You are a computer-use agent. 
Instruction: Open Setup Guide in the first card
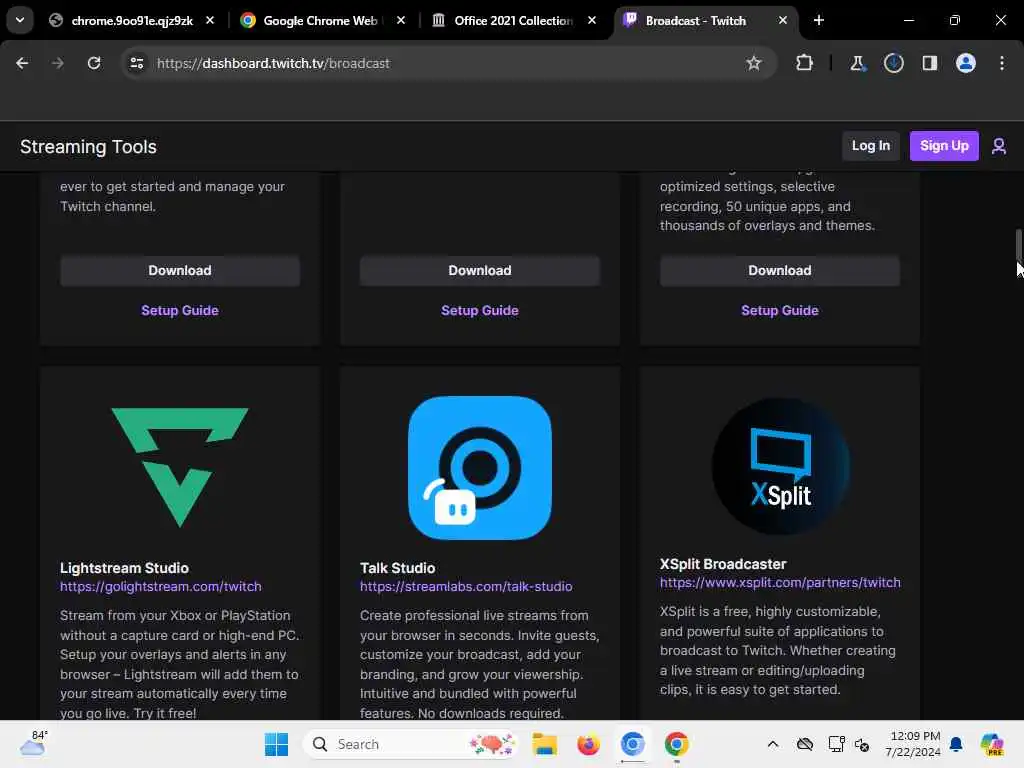tap(180, 310)
